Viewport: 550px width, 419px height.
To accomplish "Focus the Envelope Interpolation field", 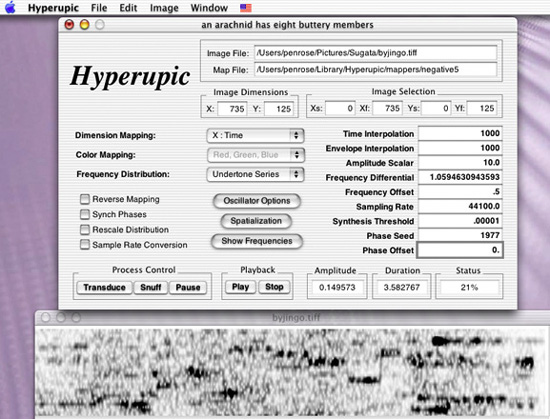I will [460, 148].
